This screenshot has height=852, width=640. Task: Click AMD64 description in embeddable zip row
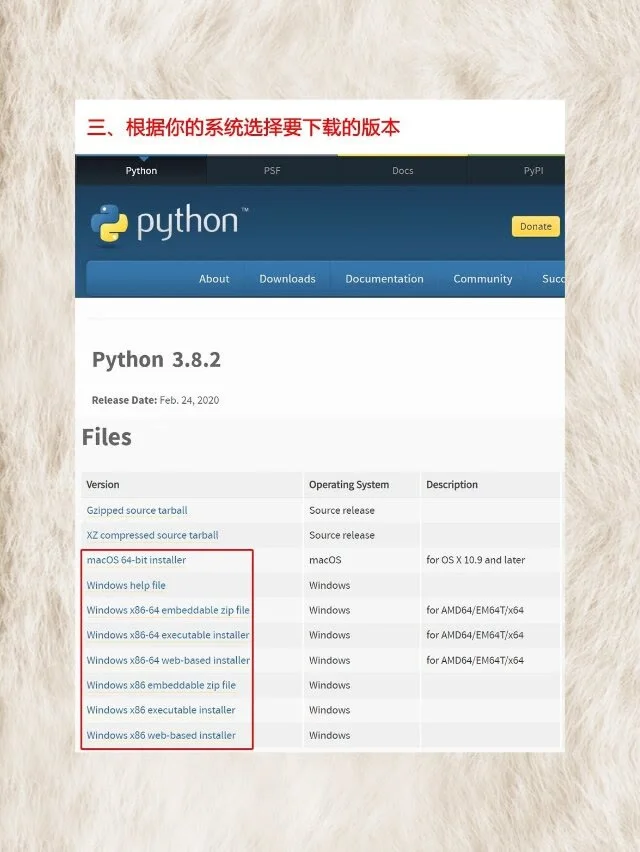tap(475, 610)
